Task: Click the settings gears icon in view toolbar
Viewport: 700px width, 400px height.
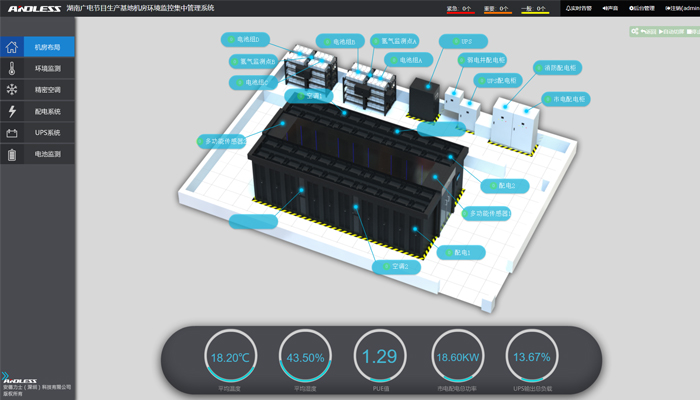Action: click(635, 31)
